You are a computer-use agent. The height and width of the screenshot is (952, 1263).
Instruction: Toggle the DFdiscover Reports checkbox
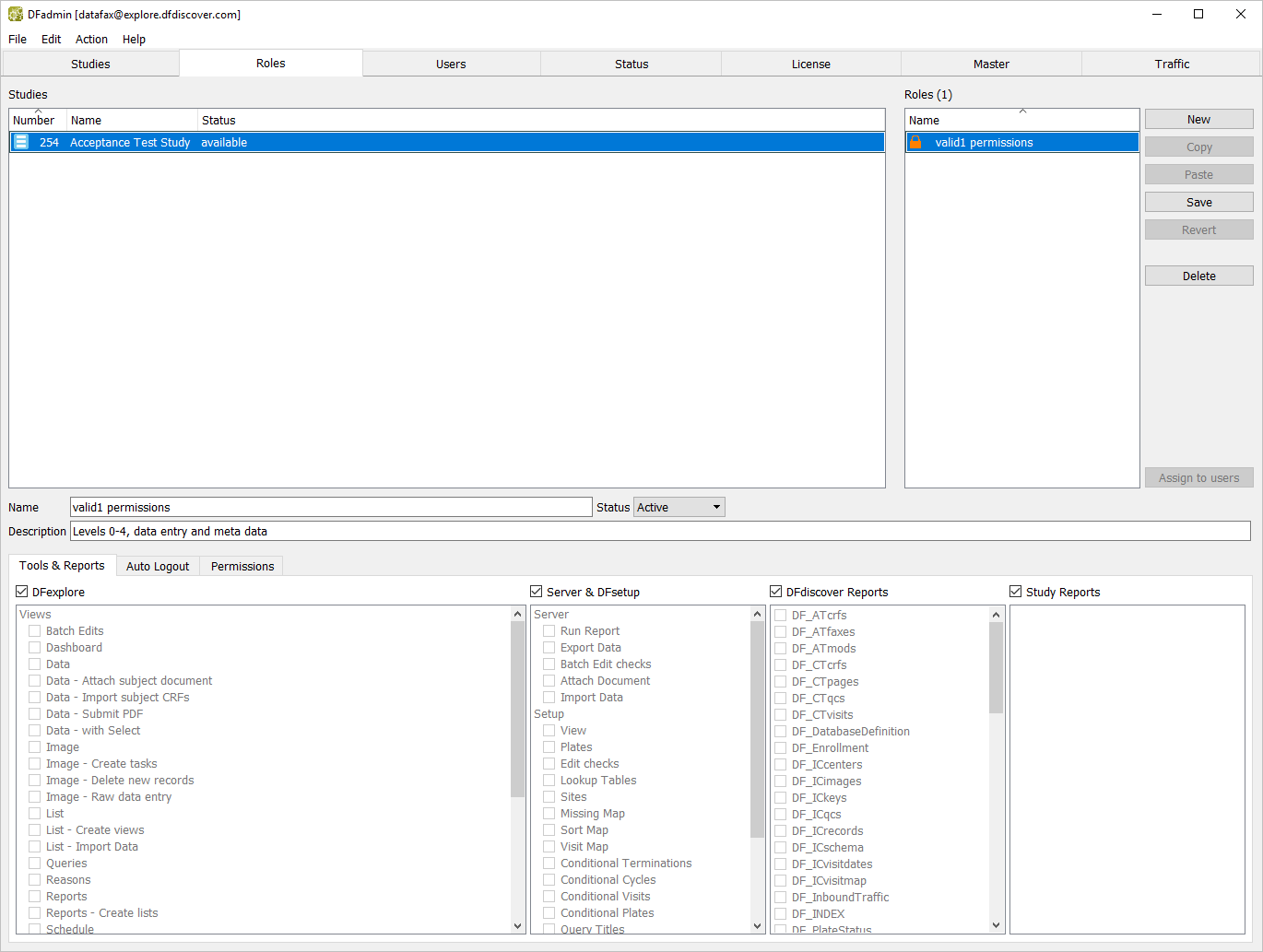[x=776, y=592]
